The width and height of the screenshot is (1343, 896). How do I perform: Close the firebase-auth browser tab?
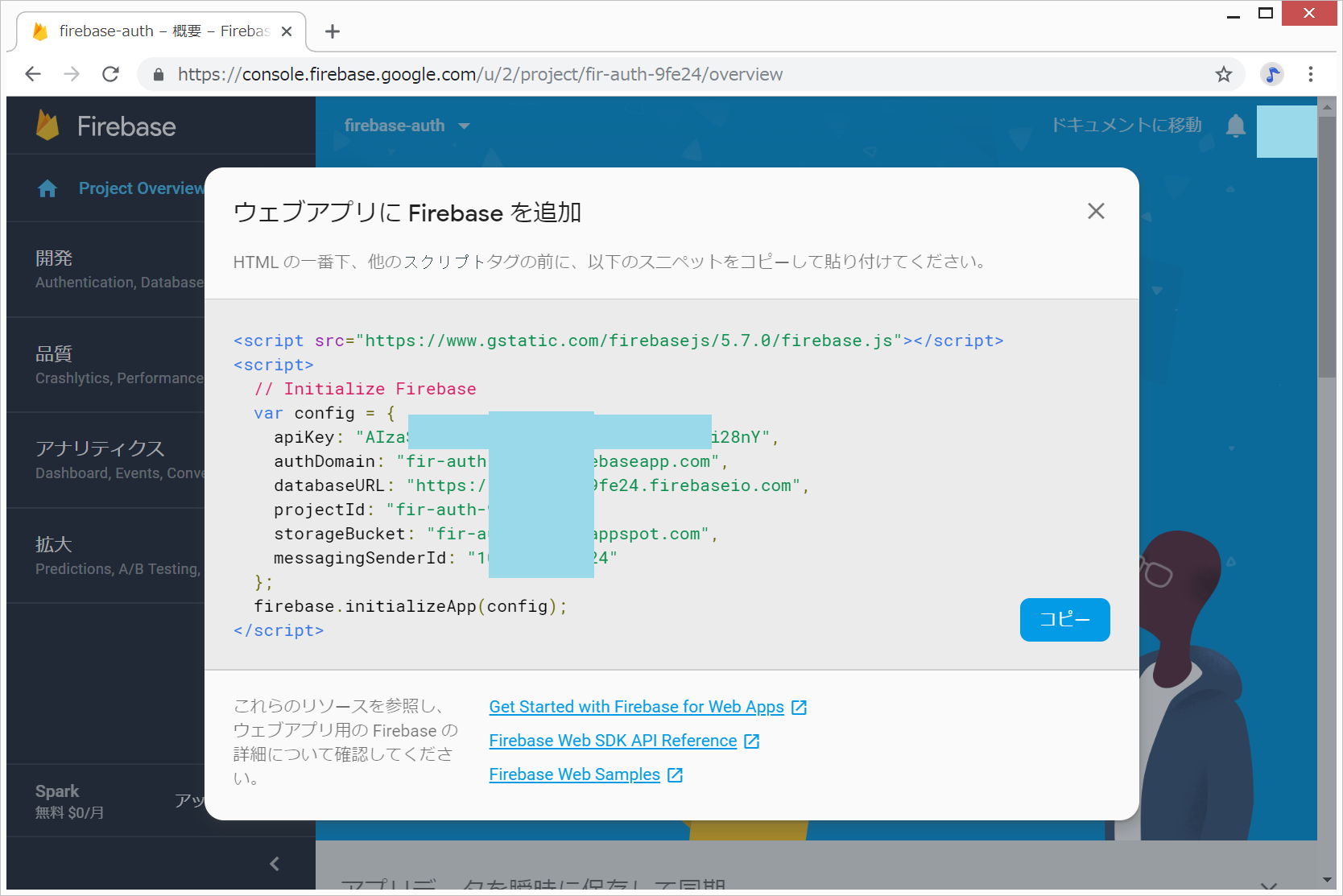pyautogui.click(x=287, y=31)
